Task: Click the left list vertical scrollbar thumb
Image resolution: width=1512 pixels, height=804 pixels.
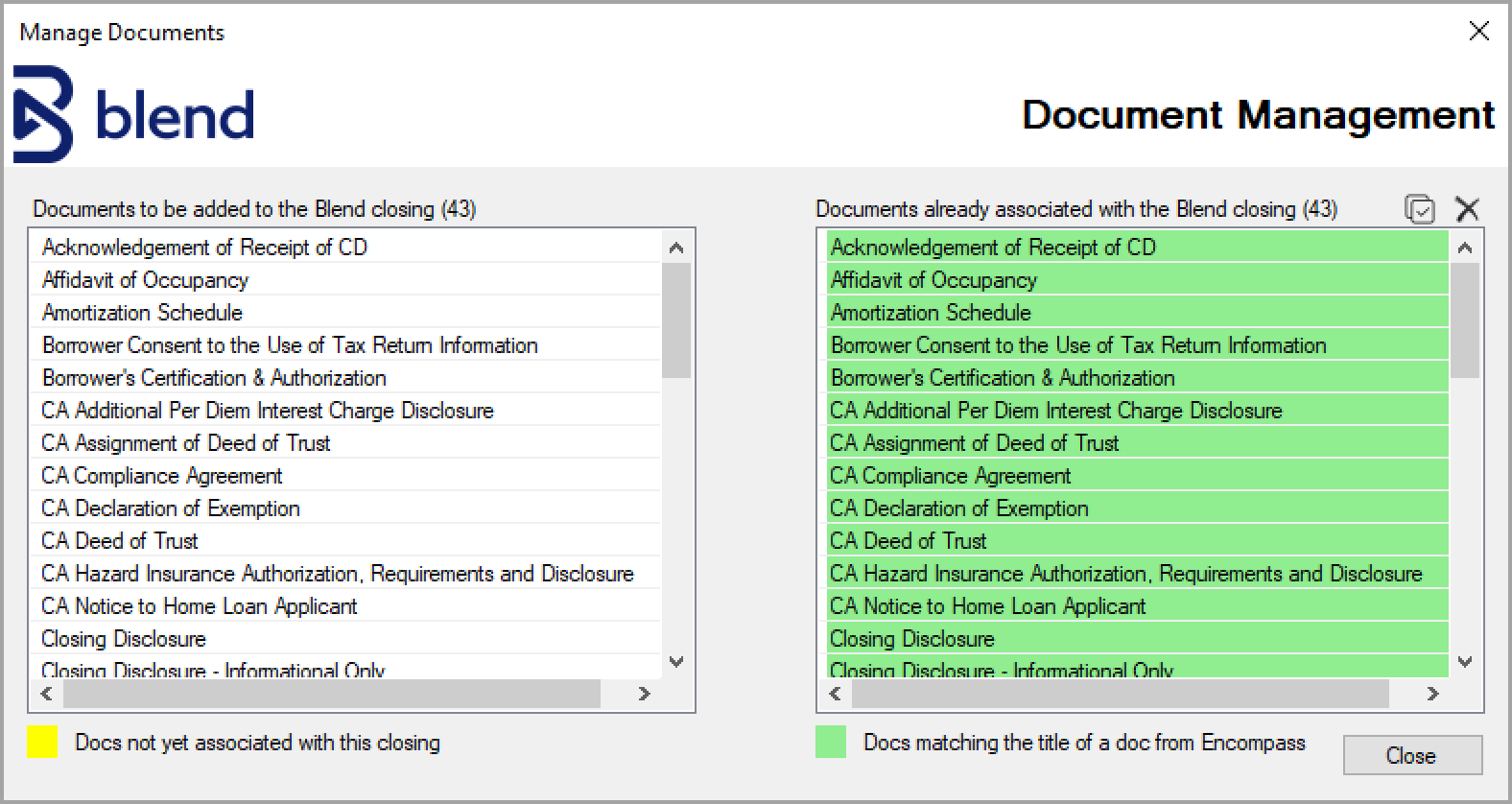Action: pyautogui.click(x=675, y=320)
